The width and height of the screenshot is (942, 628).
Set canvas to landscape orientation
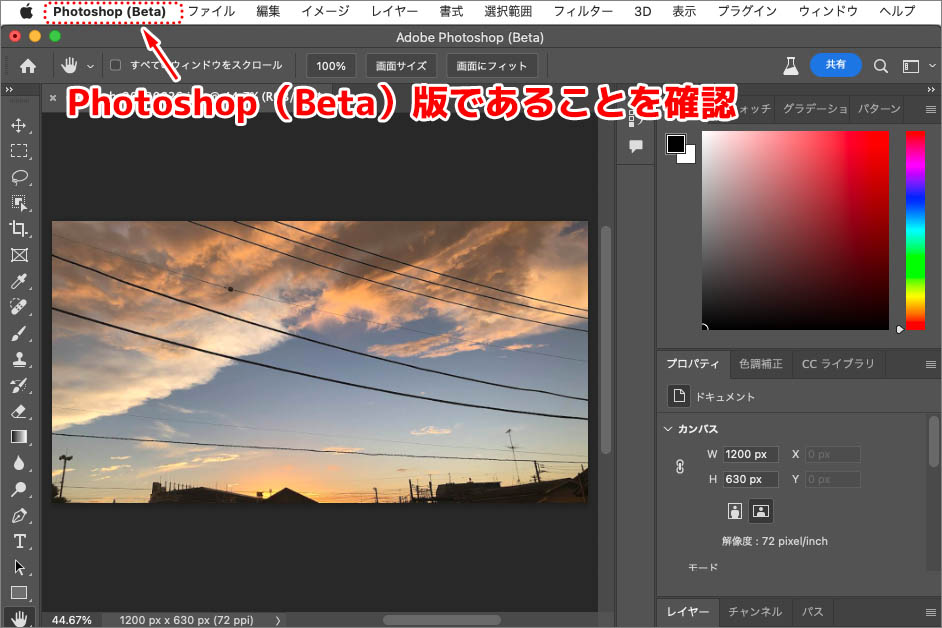point(761,511)
